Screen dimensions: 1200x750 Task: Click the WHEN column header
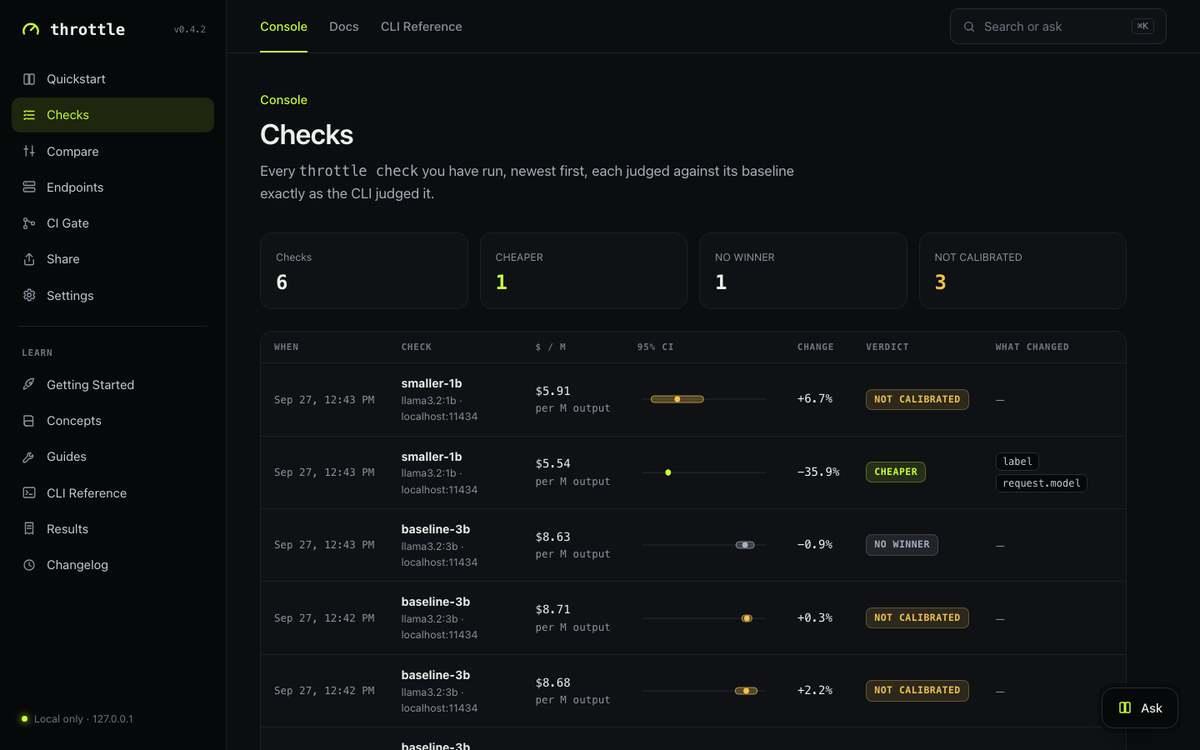(286, 347)
